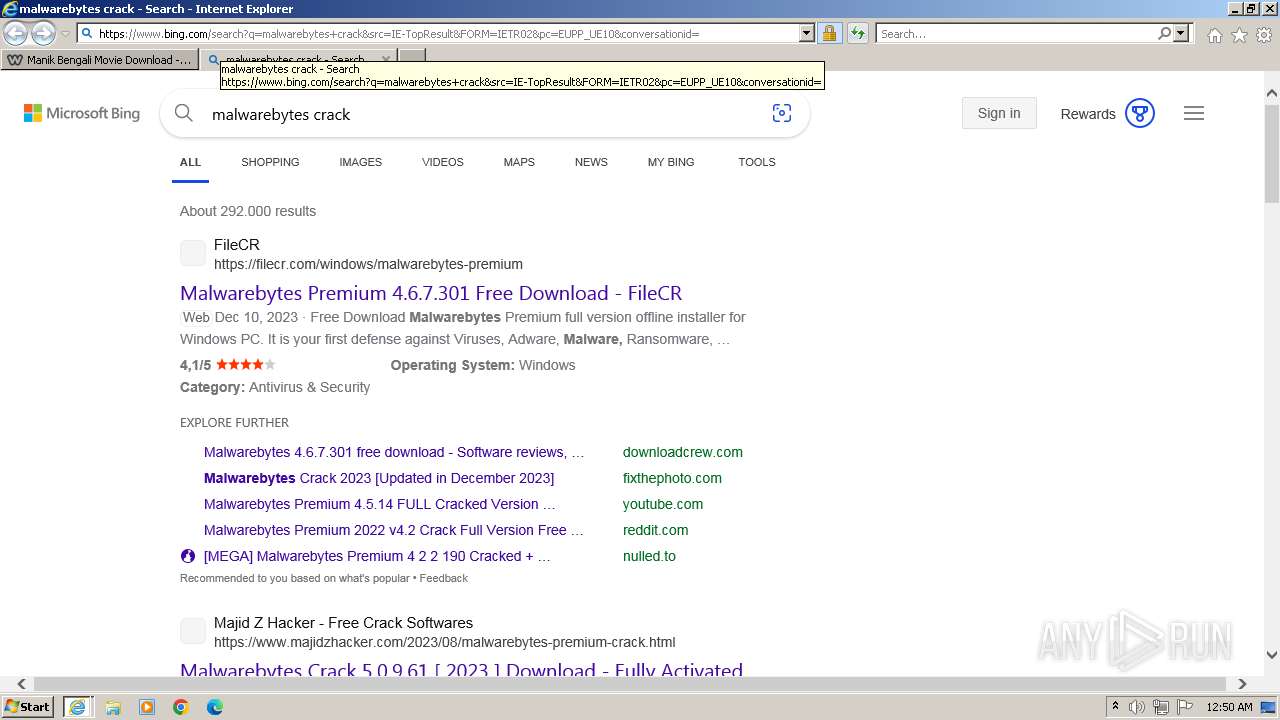Click the vertical scrollbar down arrow
This screenshot has height=720, width=1280.
[1272, 656]
